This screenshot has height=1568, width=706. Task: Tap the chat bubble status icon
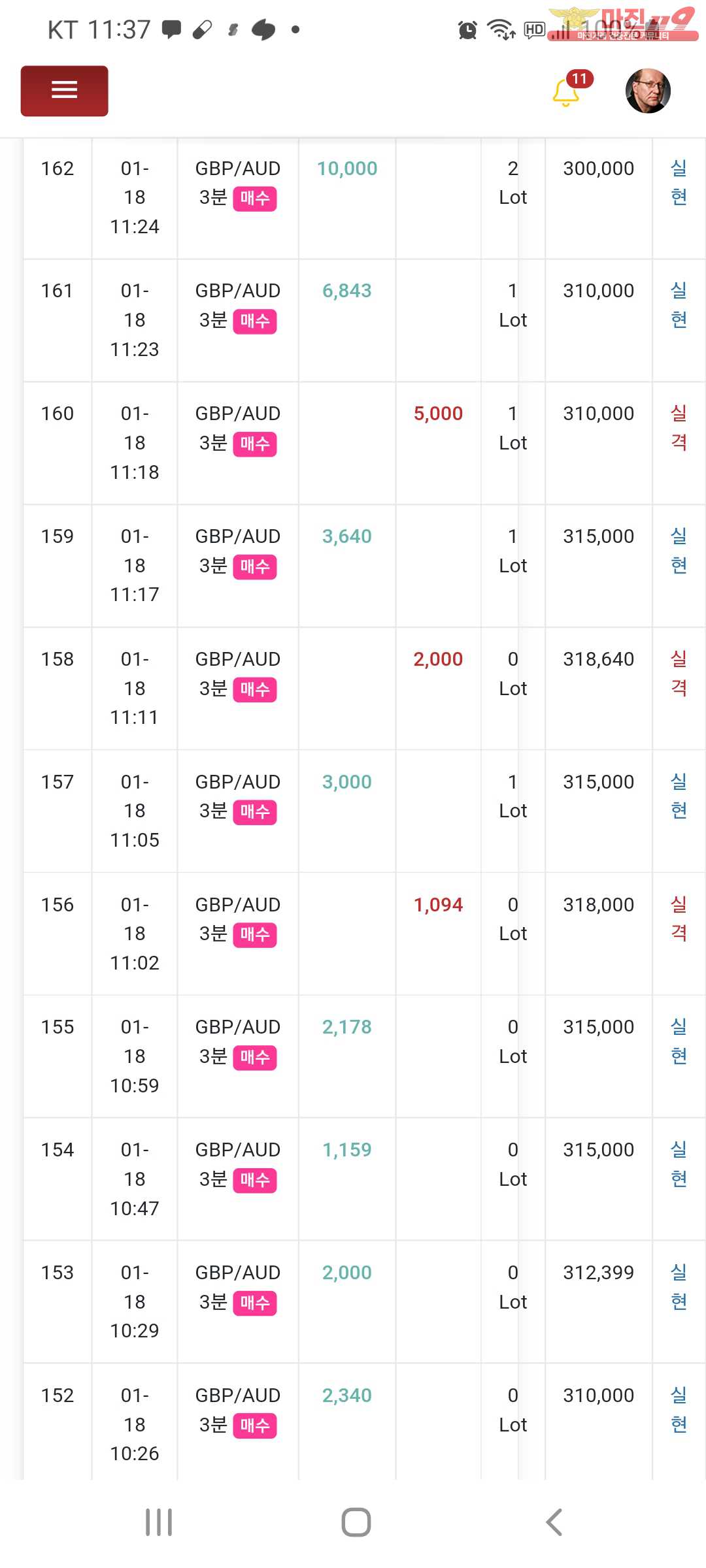171,29
